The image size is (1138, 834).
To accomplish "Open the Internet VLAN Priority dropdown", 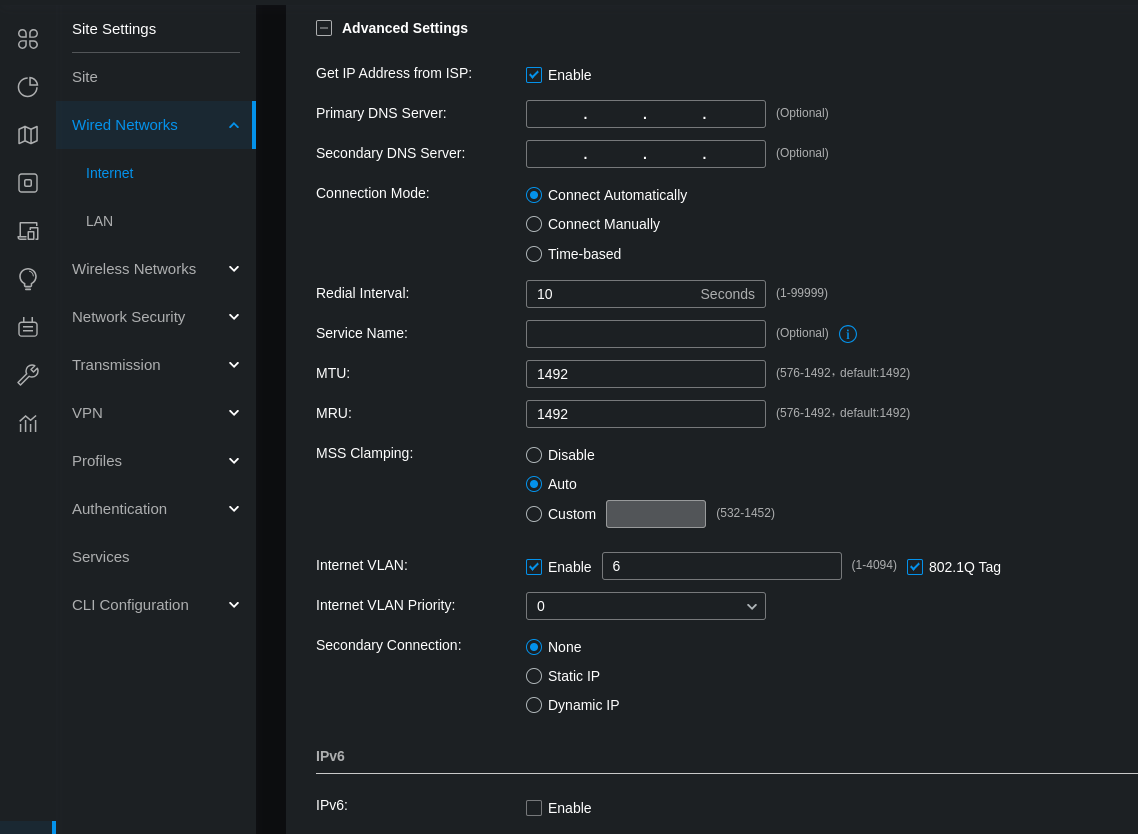I will point(645,606).
